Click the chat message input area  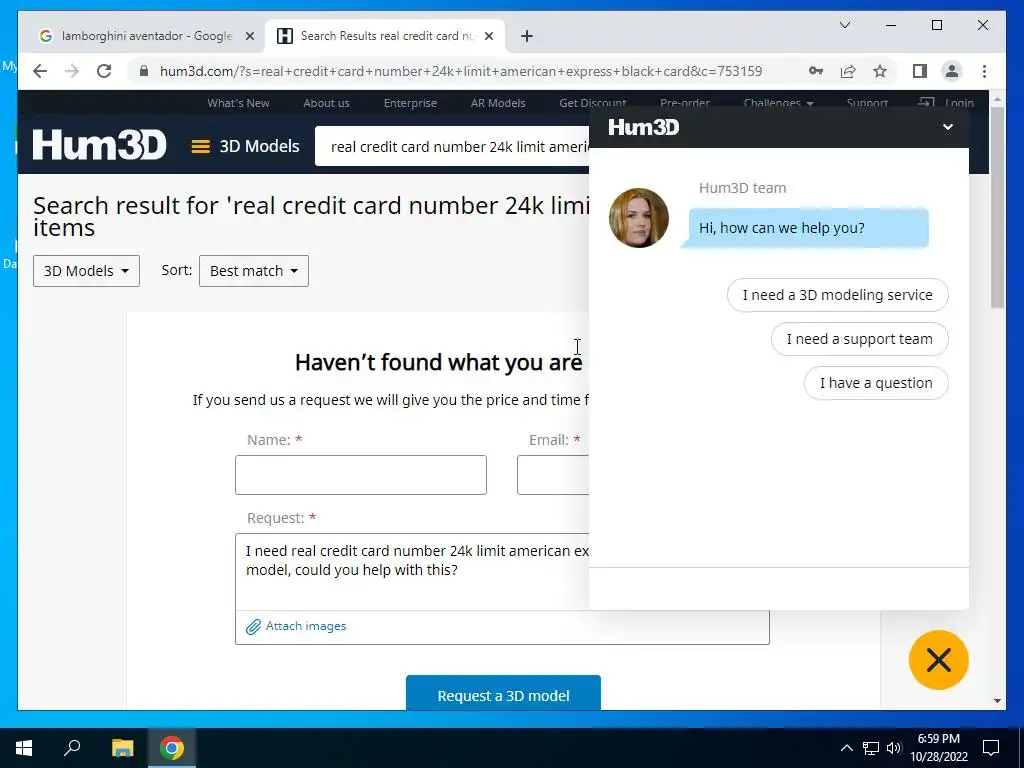click(778, 588)
